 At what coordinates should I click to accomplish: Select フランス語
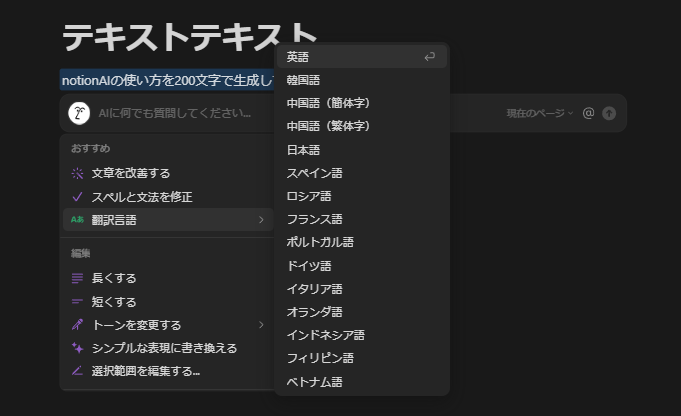tap(362, 219)
